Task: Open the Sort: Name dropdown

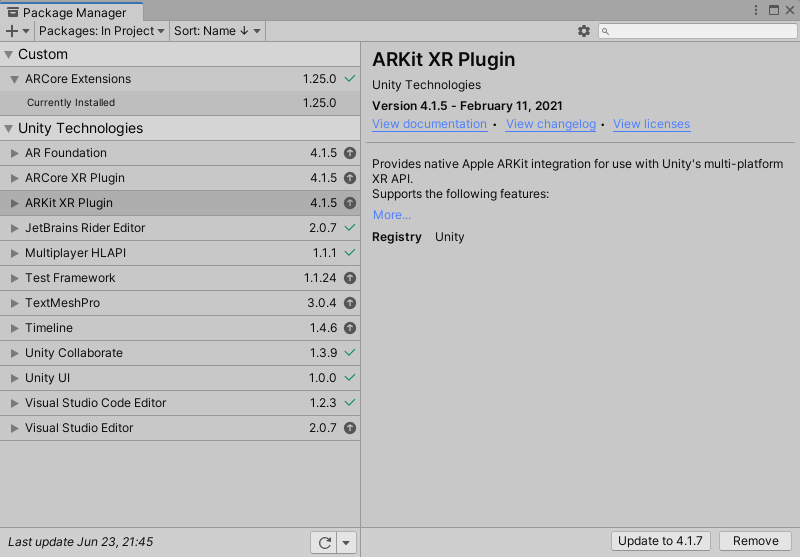Action: [217, 31]
